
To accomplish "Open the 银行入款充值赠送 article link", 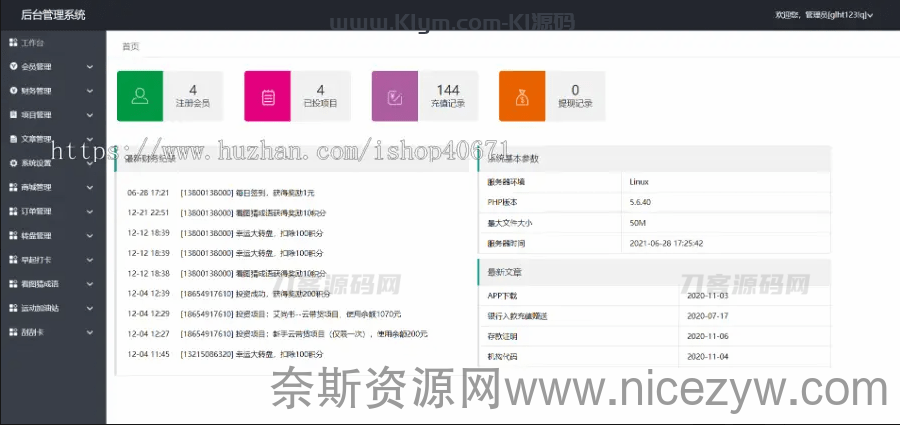I will click(x=517, y=316).
